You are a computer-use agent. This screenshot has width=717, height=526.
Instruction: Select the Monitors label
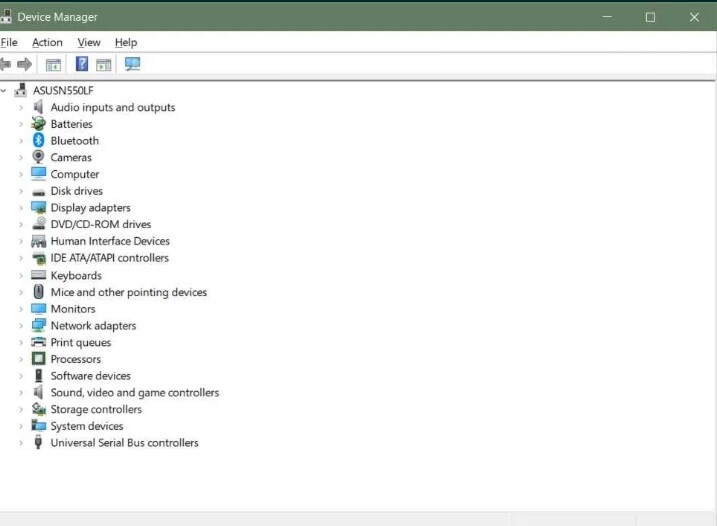(73, 309)
